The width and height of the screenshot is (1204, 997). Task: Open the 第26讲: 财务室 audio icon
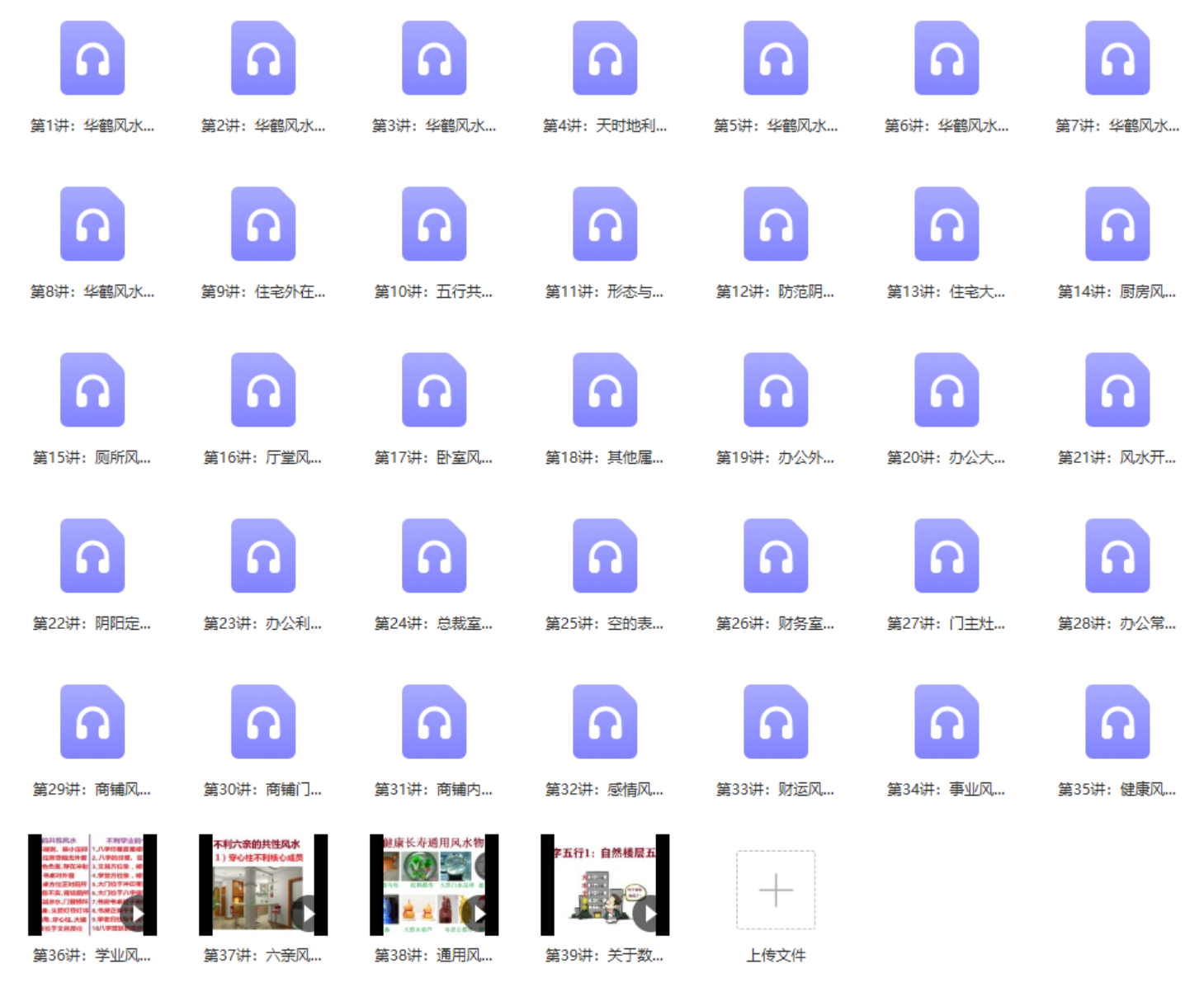pyautogui.click(x=776, y=556)
